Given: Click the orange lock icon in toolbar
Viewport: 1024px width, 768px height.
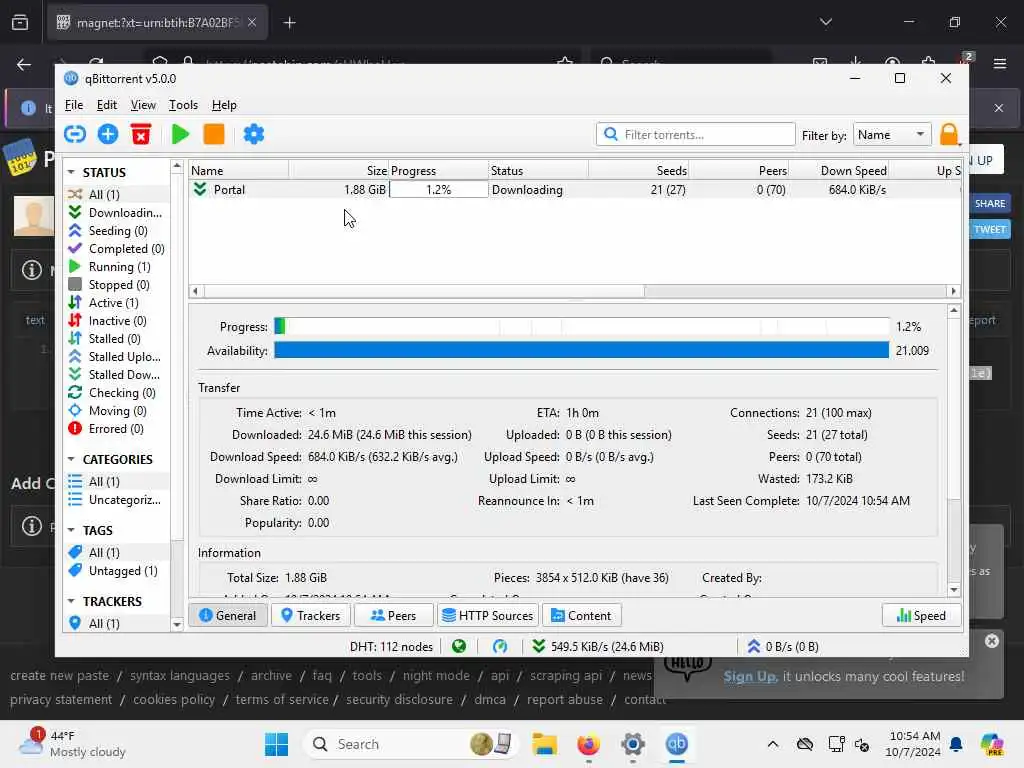Looking at the screenshot, I should coord(949,135).
